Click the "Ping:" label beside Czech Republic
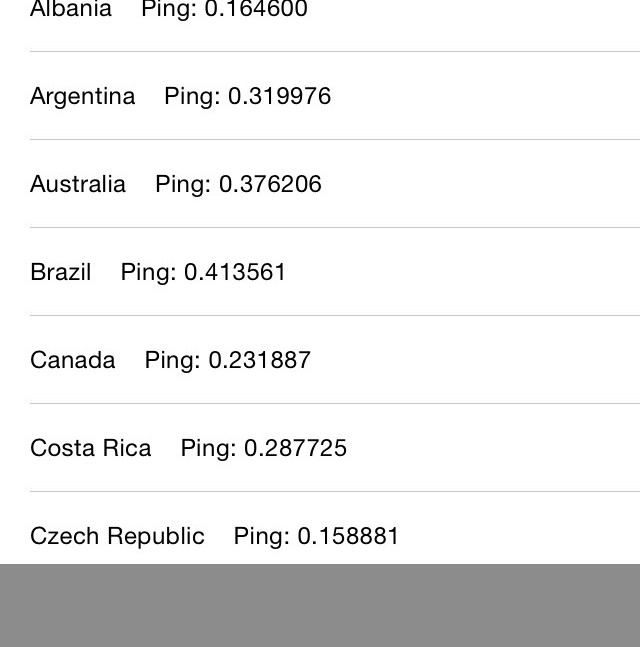Screen dimensions: 640x647 [261, 536]
